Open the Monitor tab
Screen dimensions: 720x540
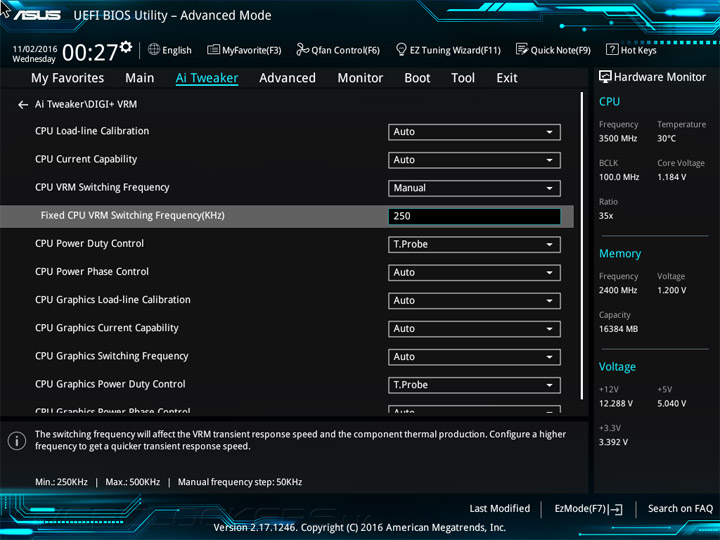[360, 78]
